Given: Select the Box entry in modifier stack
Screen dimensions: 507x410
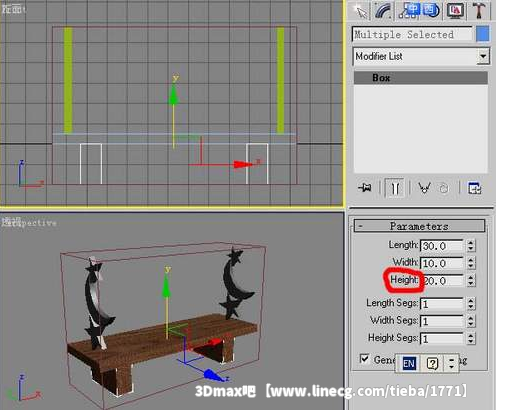Looking at the screenshot, I should tap(421, 78).
